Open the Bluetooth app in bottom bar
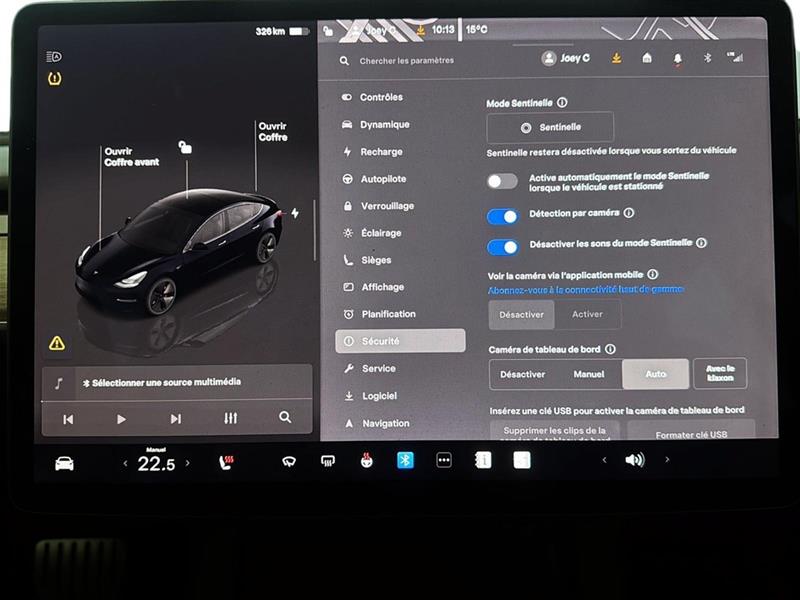The image size is (800, 600). click(405, 460)
